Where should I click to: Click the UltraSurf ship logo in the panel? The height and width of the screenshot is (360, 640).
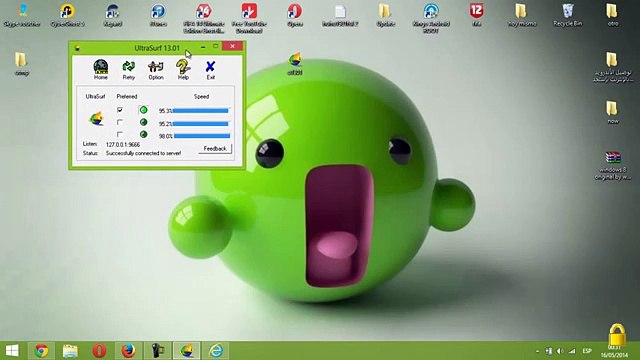96,118
